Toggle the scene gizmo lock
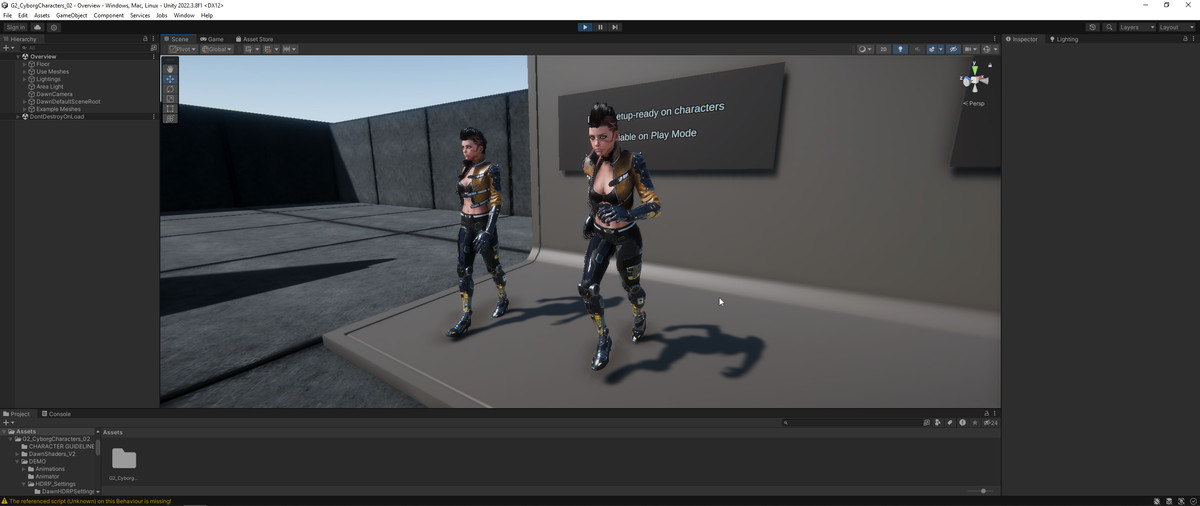 click(990, 65)
